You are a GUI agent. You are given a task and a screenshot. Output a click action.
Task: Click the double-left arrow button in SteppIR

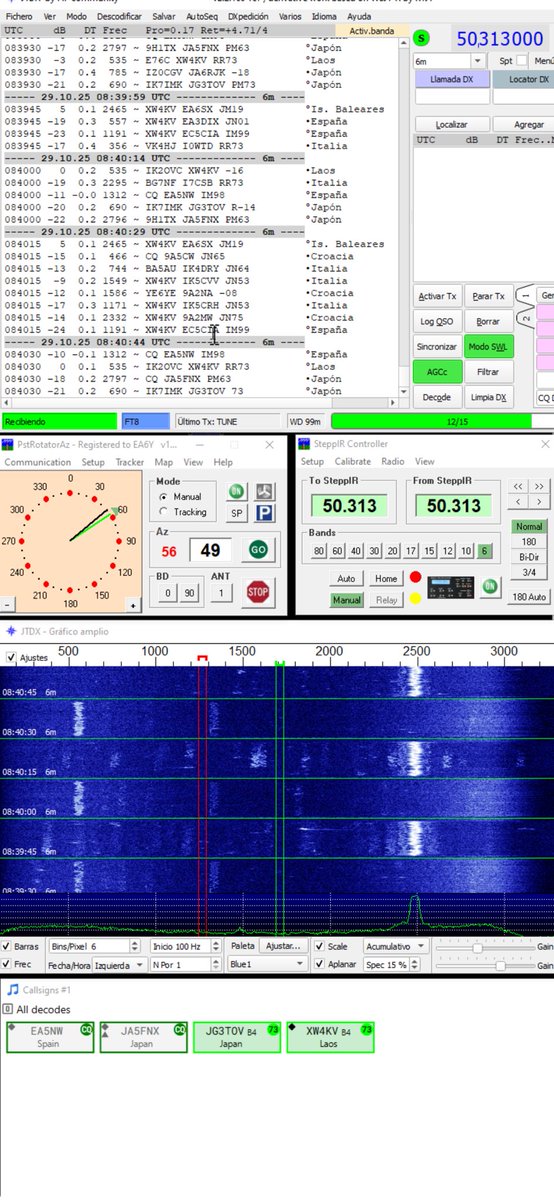click(x=519, y=486)
